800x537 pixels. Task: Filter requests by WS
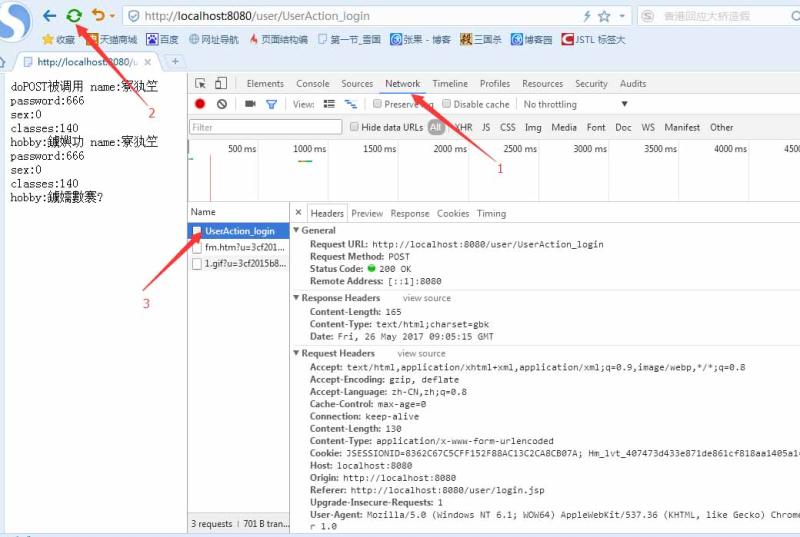point(648,127)
